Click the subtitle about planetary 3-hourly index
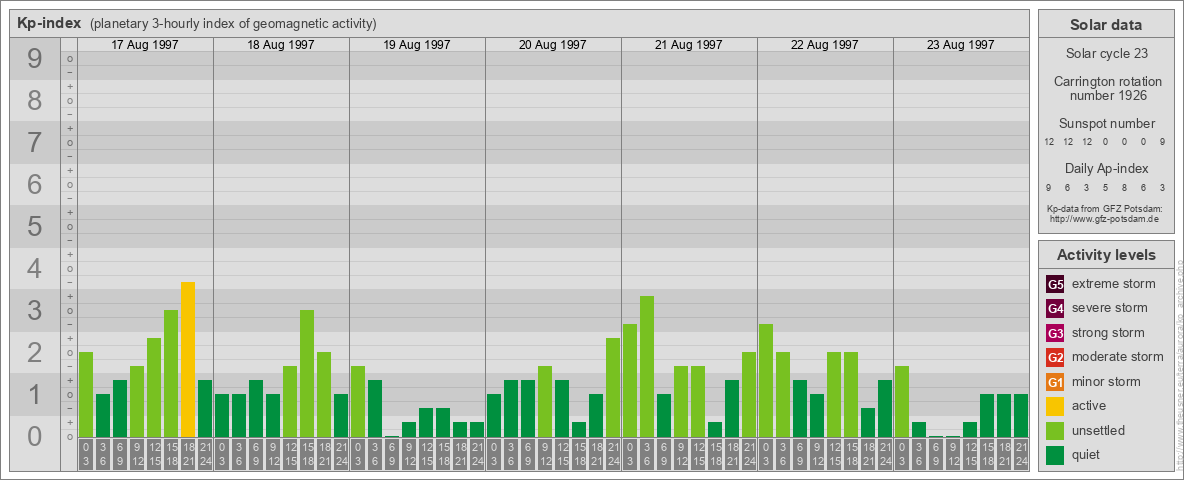Screen dimensions: 1184x480 pos(233,23)
